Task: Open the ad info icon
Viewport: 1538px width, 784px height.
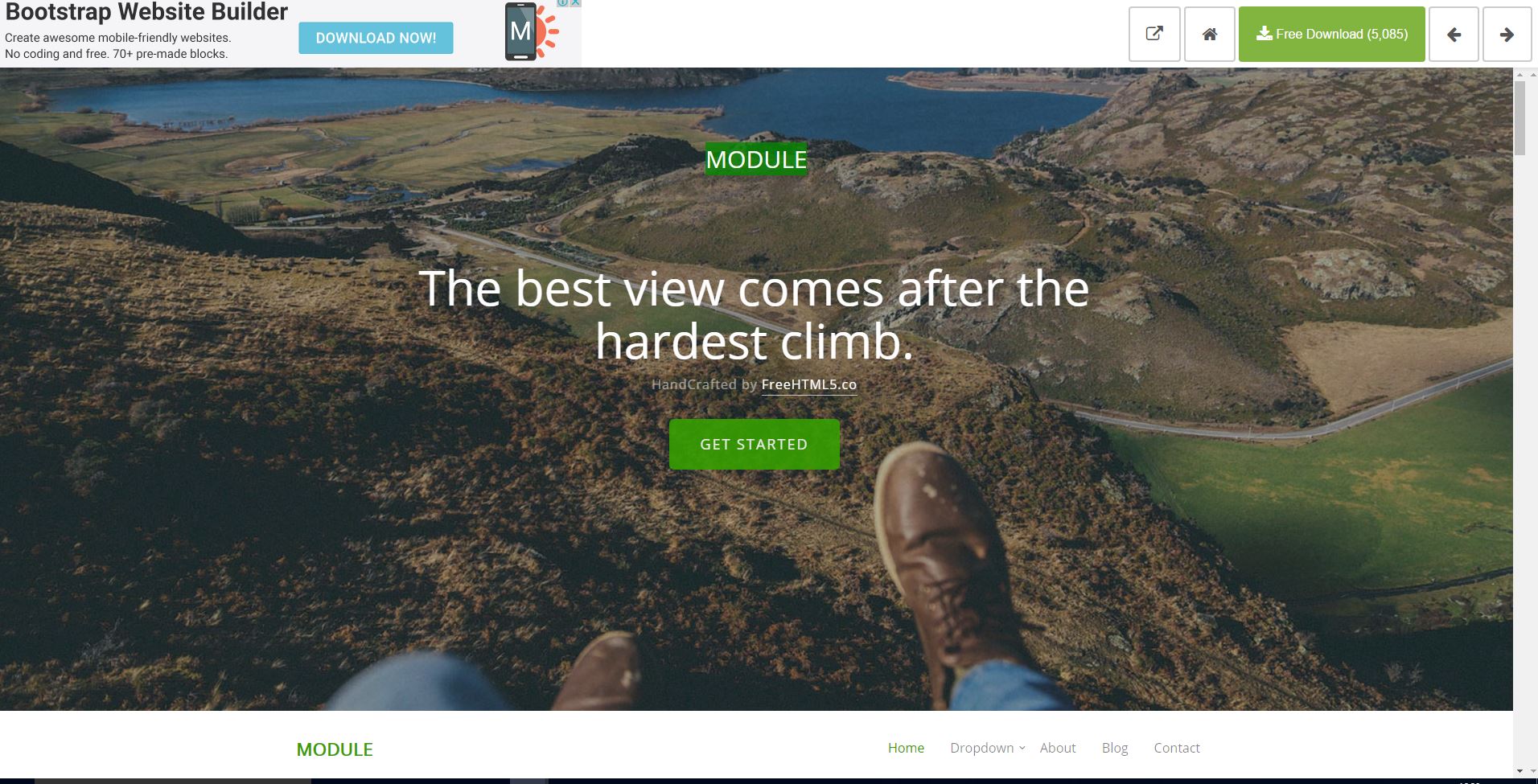Action: [564, 2]
